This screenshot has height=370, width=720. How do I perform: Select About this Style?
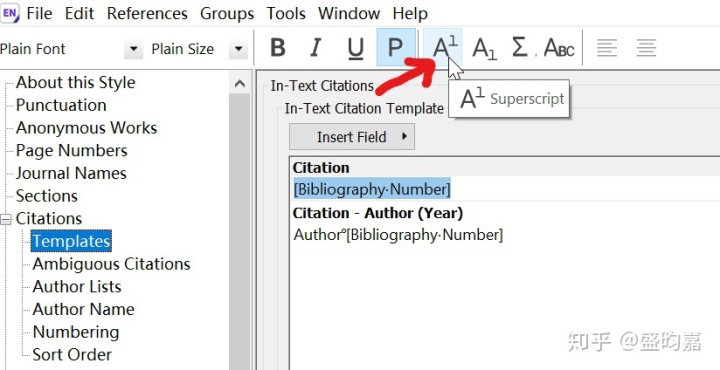pyautogui.click(x=75, y=83)
